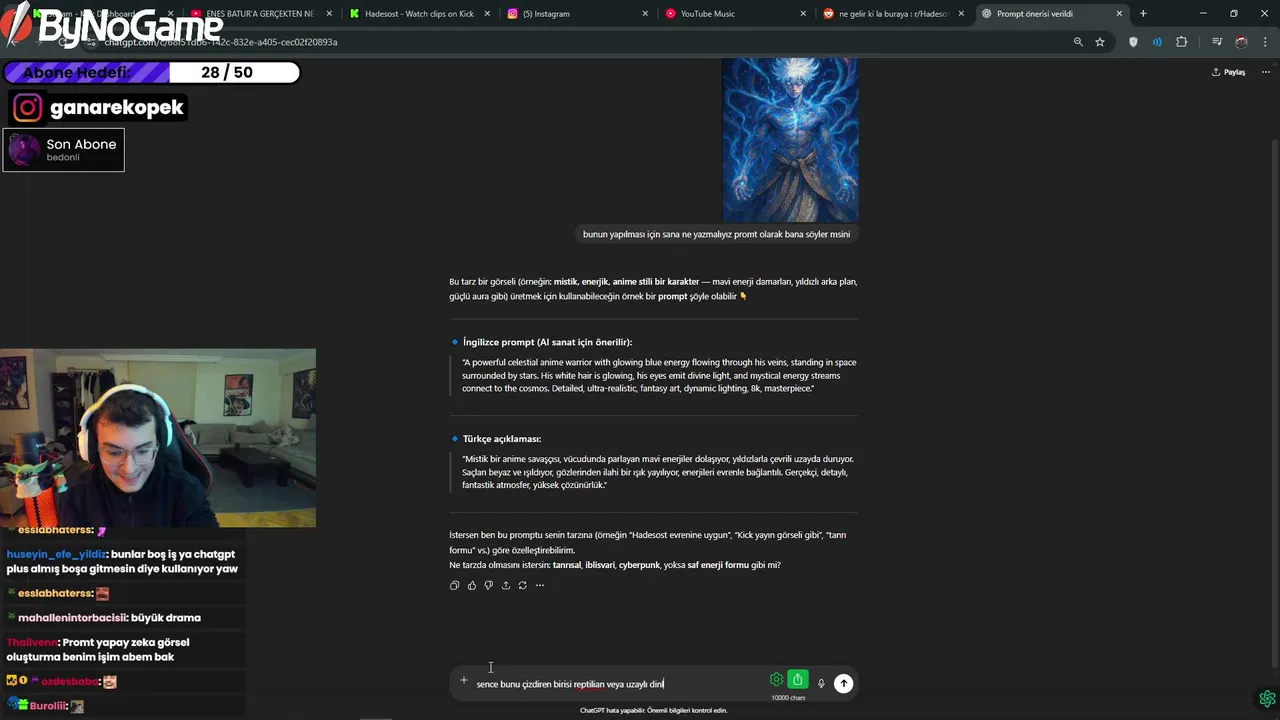Viewport: 1280px width, 720px height.
Task: Switch to the (5) Instagram tab
Action: tap(577, 14)
